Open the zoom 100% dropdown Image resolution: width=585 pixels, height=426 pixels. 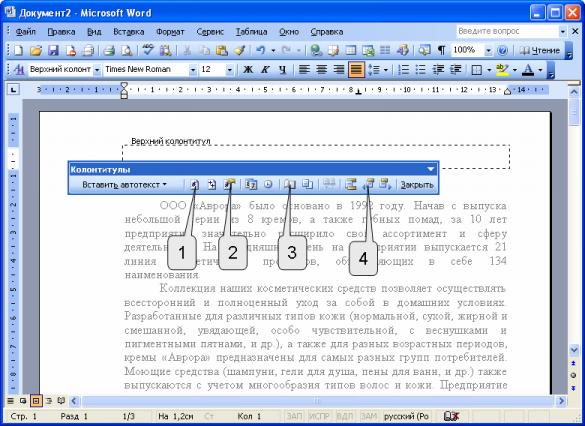tap(488, 50)
